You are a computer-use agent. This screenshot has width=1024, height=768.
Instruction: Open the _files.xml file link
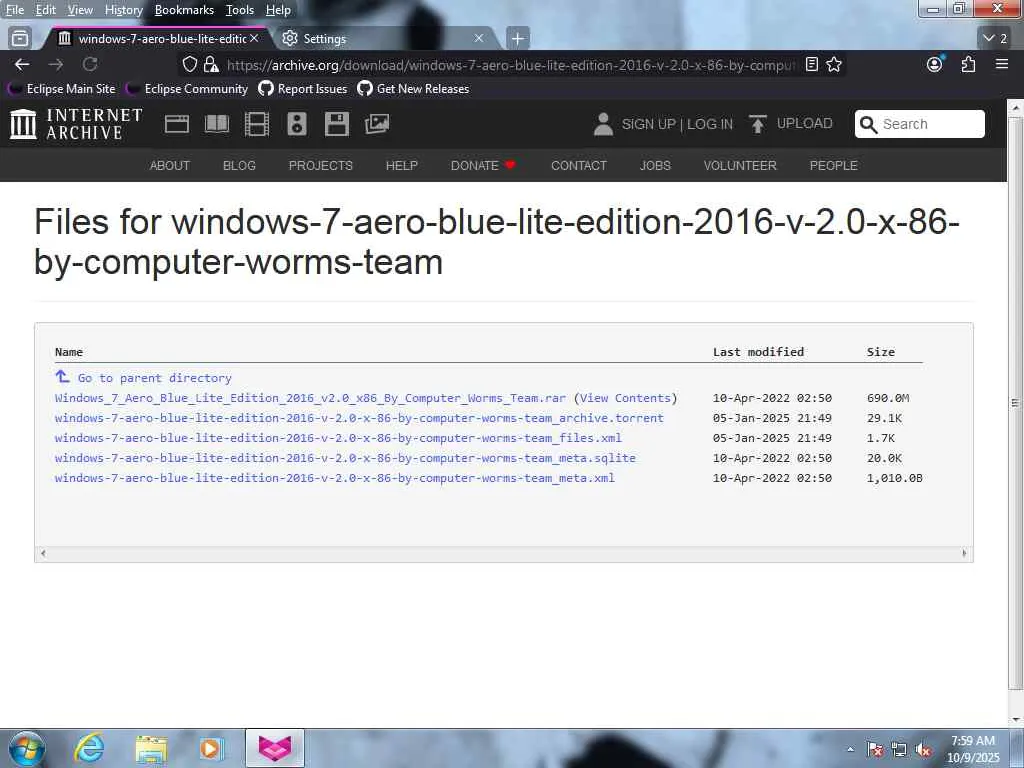point(338,438)
